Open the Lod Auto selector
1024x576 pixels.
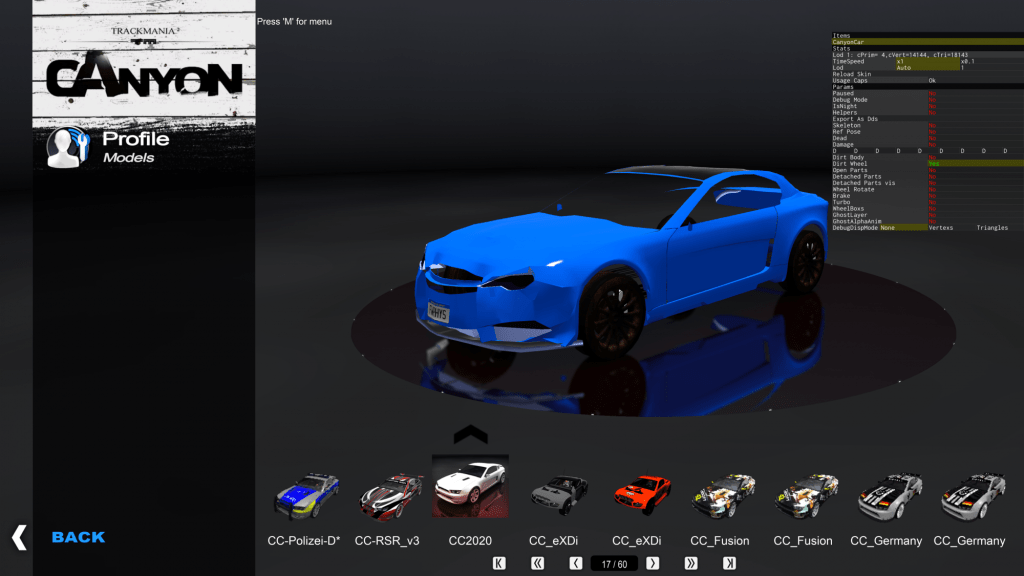coord(903,67)
